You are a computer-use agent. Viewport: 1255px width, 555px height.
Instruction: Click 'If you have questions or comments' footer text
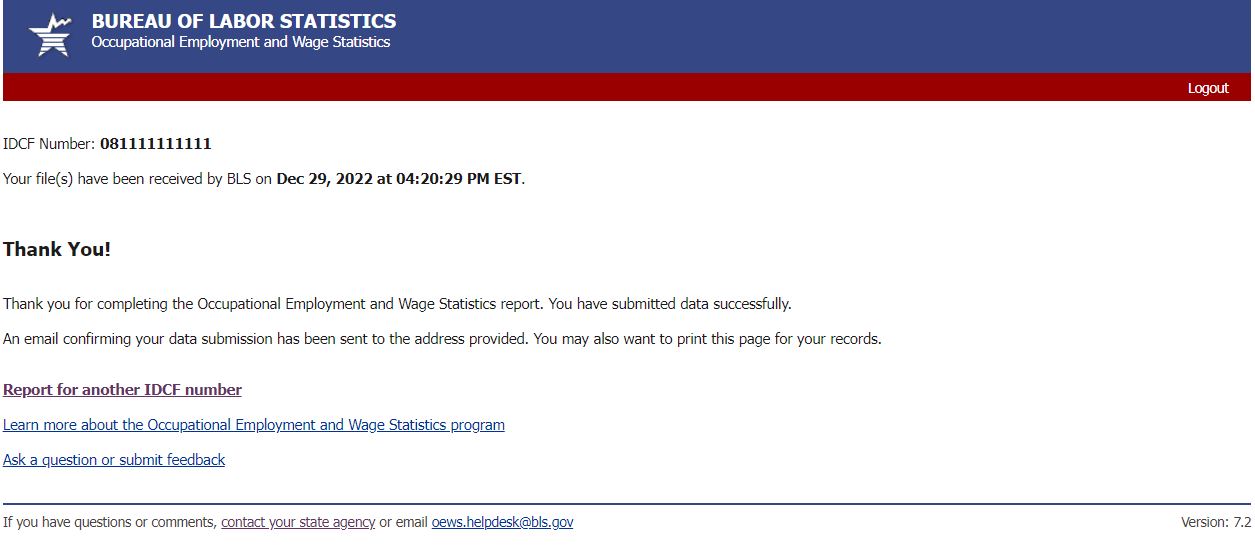point(109,522)
